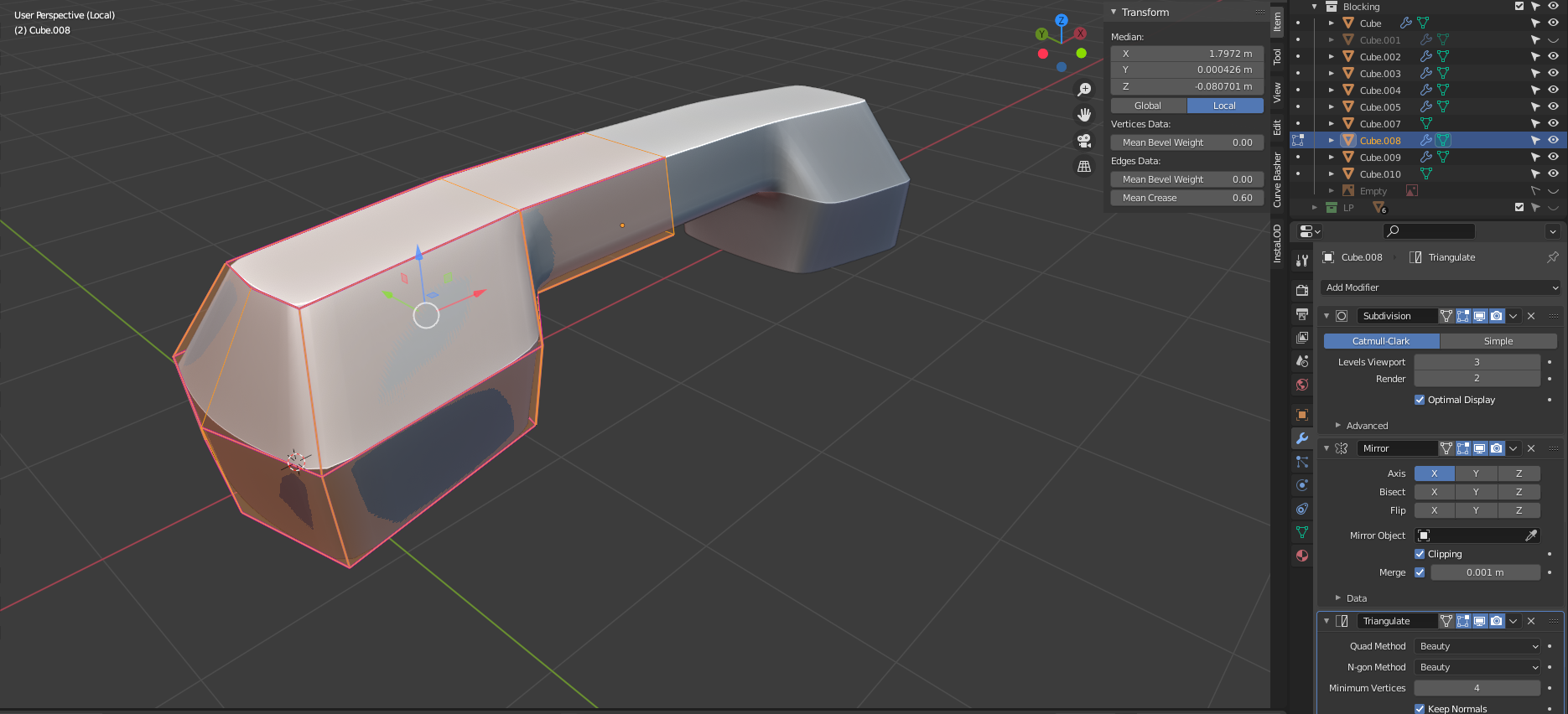Viewport: 1568px width, 714px height.
Task: Switch transform orientation to Global
Action: tap(1148, 106)
